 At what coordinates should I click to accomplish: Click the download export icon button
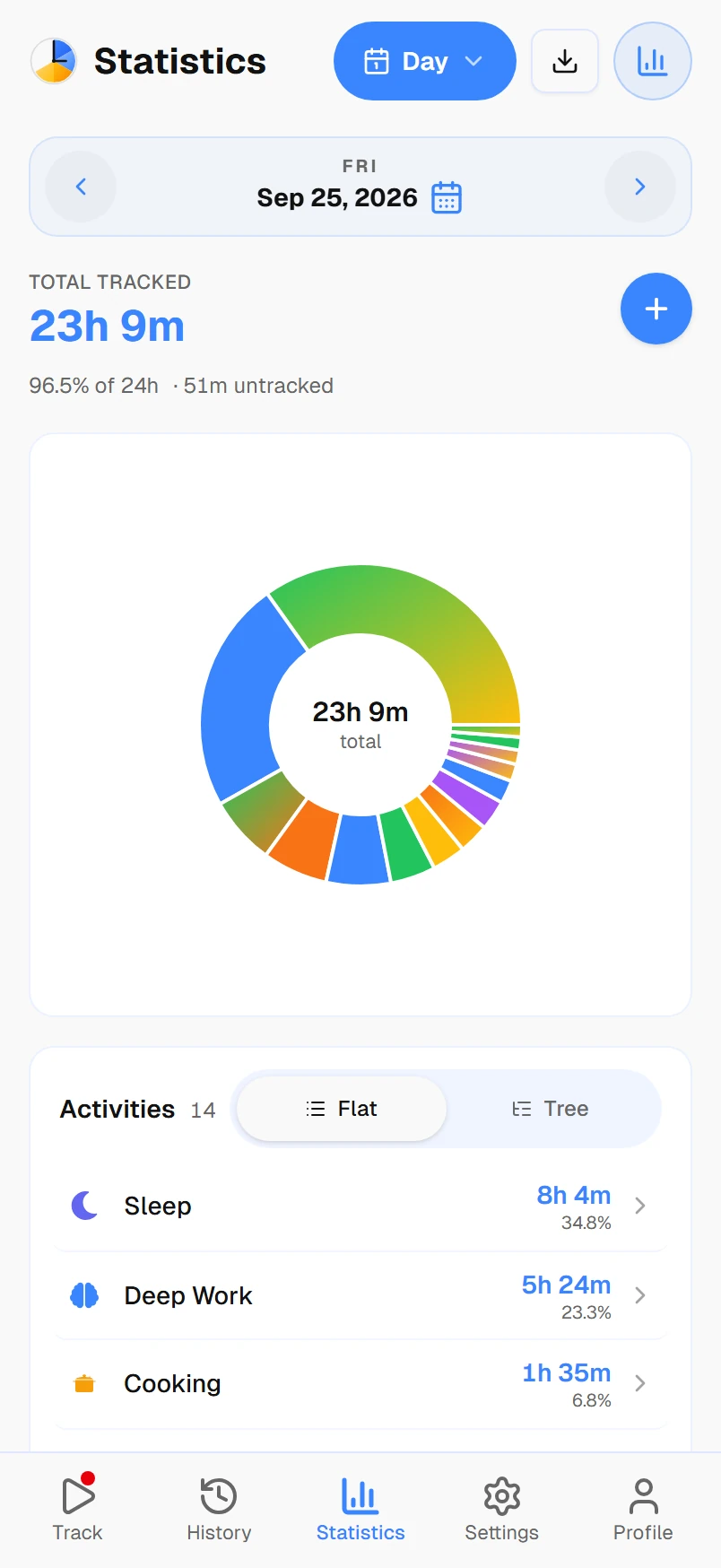[565, 61]
